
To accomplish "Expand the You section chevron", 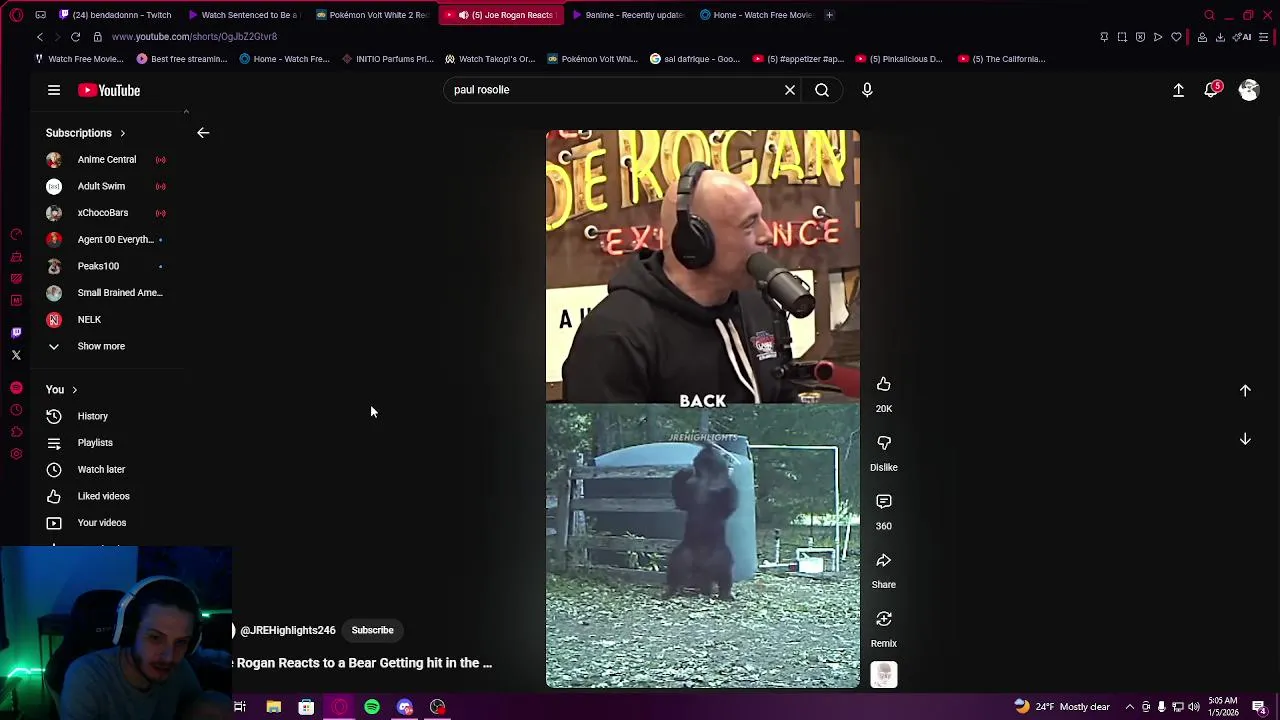I will click(x=74, y=390).
